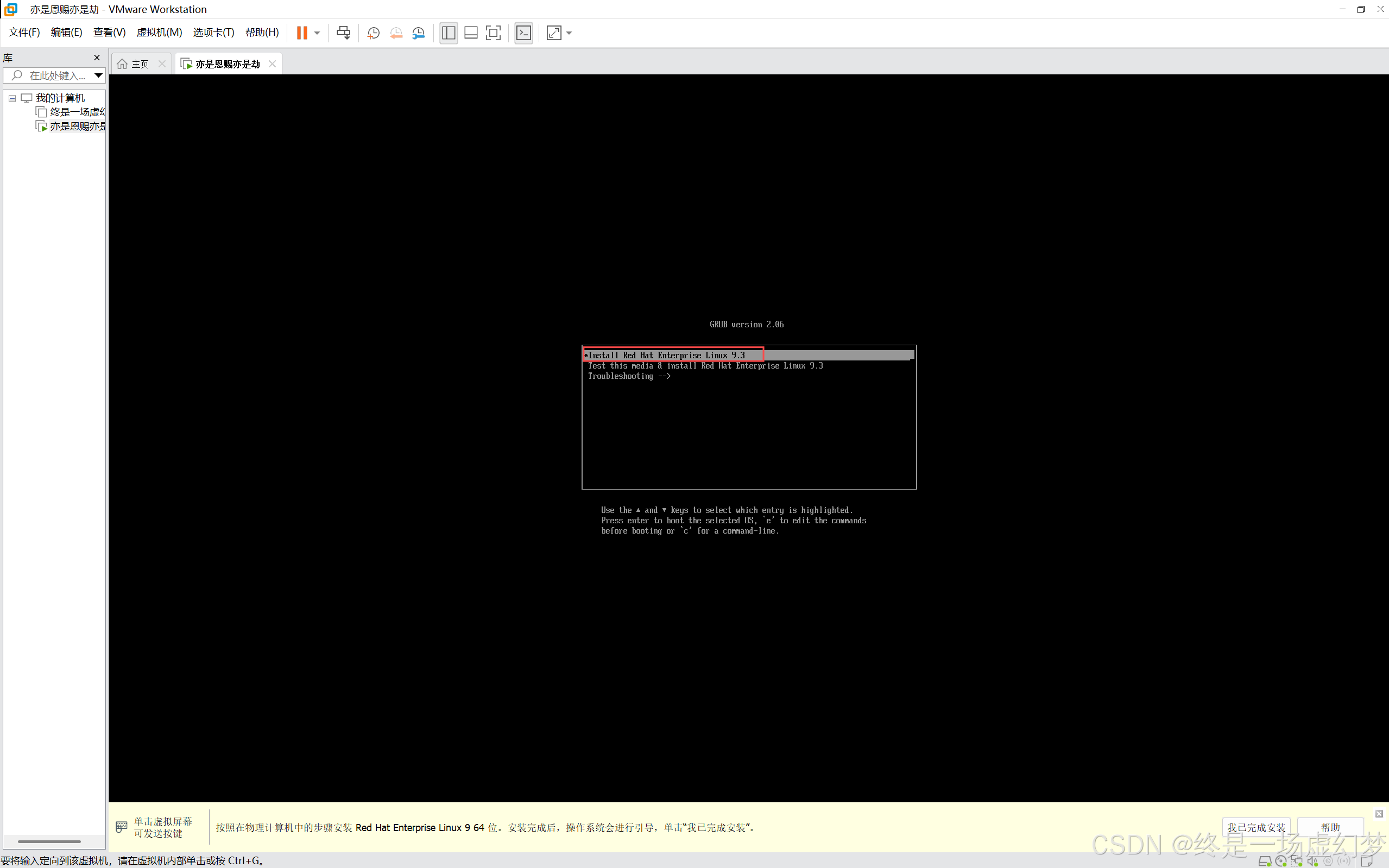Viewport: 1389px width, 868px height.
Task: Click the 我已完成安装 button
Action: (x=1256, y=827)
